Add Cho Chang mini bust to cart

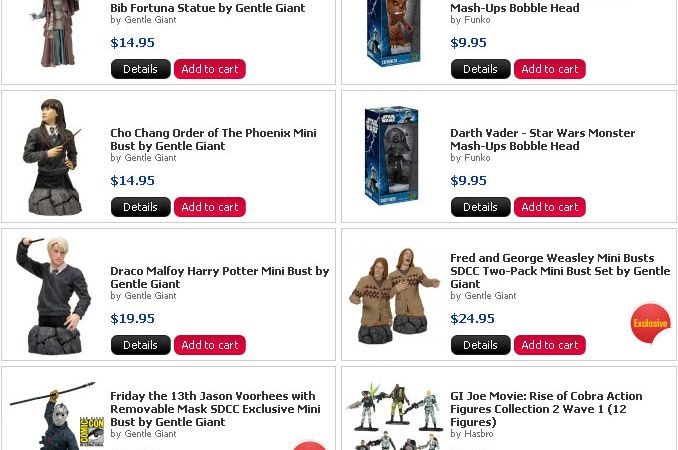(210, 207)
